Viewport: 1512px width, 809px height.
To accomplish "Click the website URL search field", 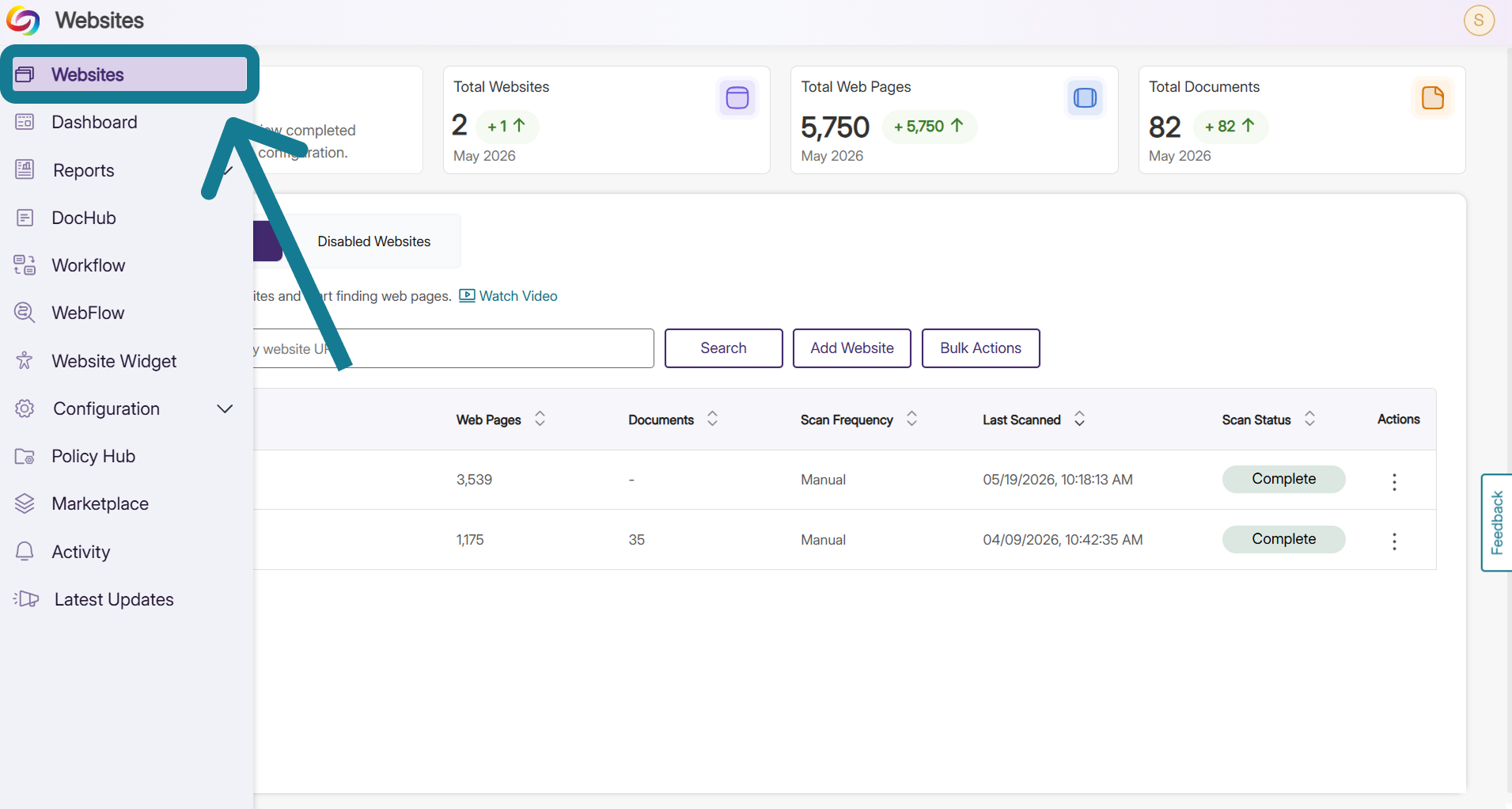I will tap(453, 348).
